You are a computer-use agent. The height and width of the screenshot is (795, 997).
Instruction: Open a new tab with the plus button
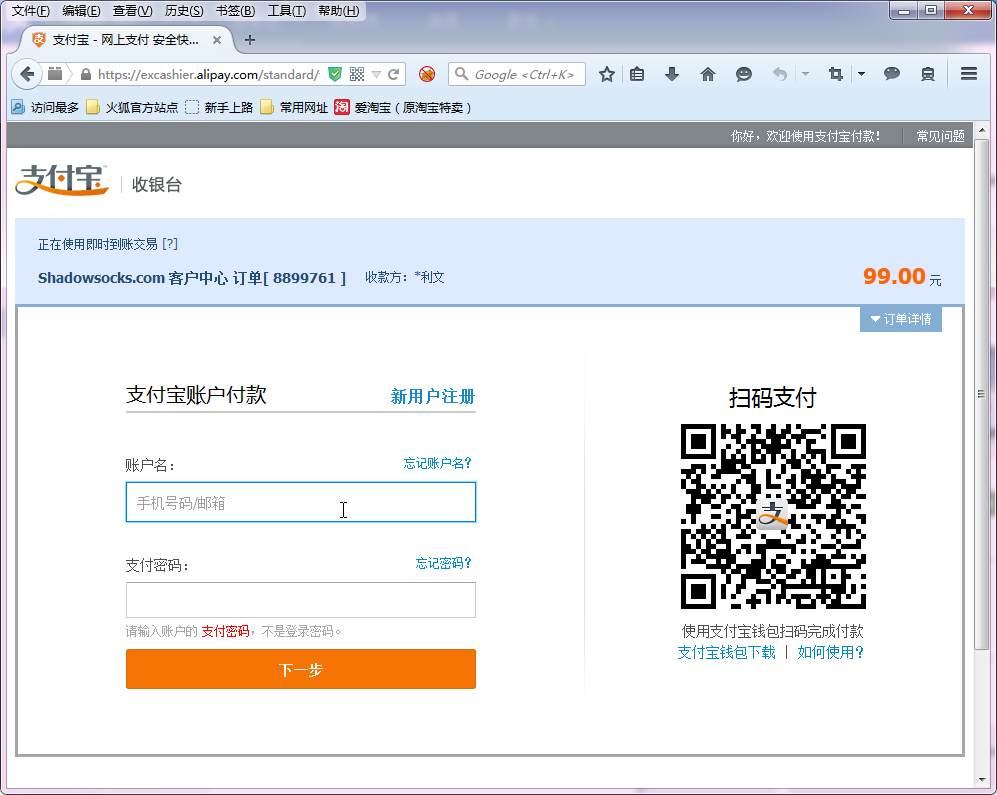tap(250, 40)
